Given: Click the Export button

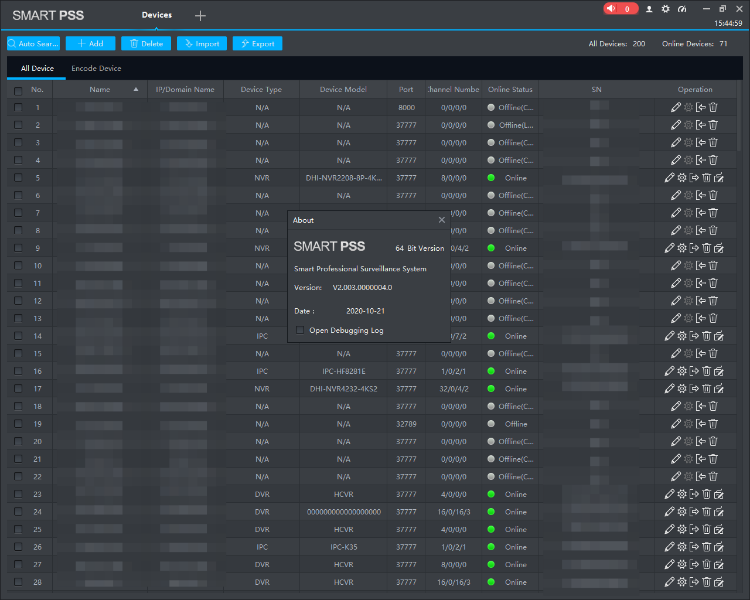Looking at the screenshot, I should coord(257,44).
